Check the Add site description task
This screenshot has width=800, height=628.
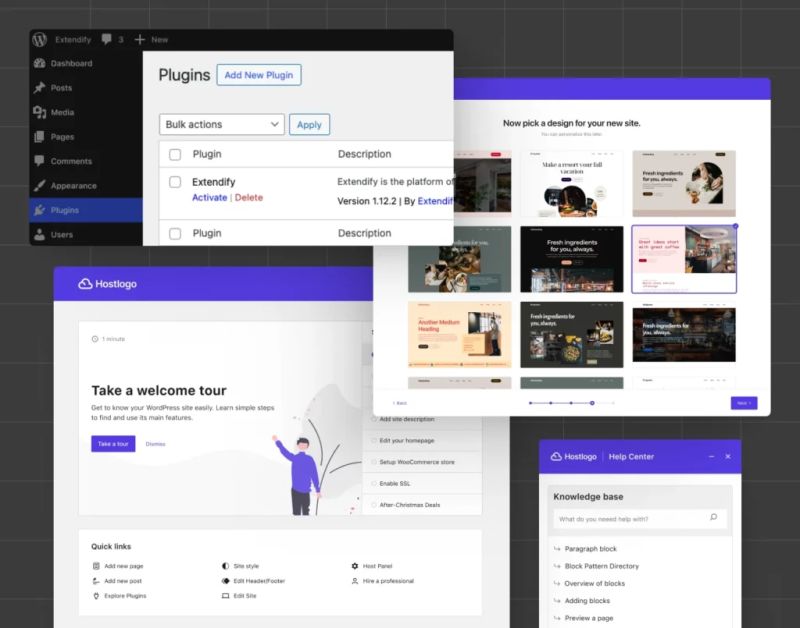tap(374, 419)
